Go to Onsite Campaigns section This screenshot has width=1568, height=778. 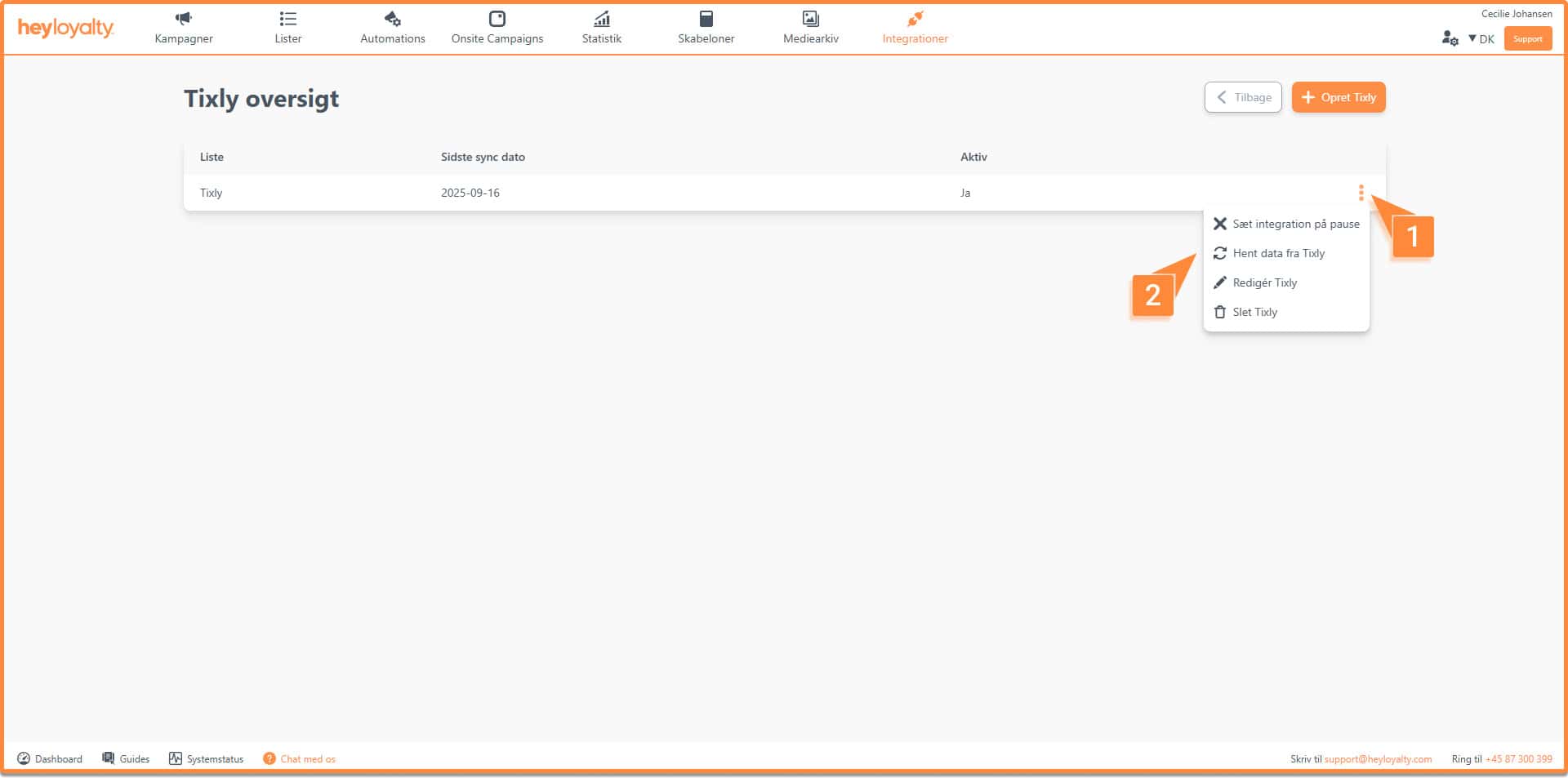(x=497, y=28)
